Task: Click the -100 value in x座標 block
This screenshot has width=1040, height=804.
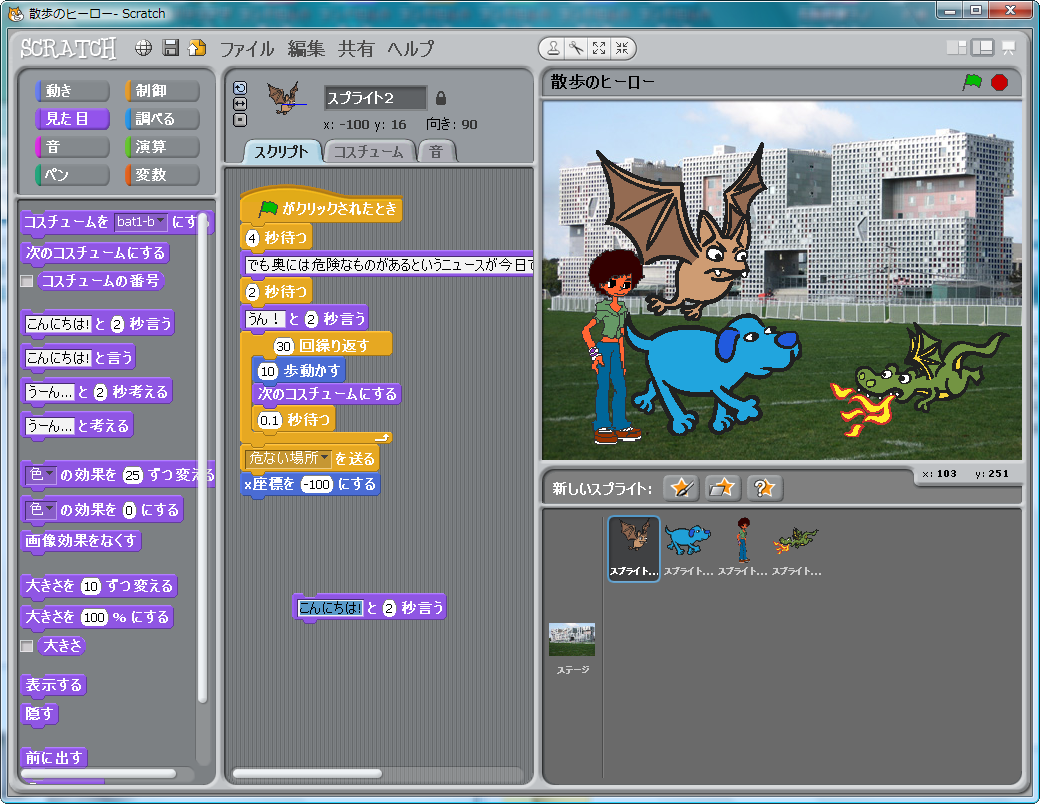Action: coord(317,484)
